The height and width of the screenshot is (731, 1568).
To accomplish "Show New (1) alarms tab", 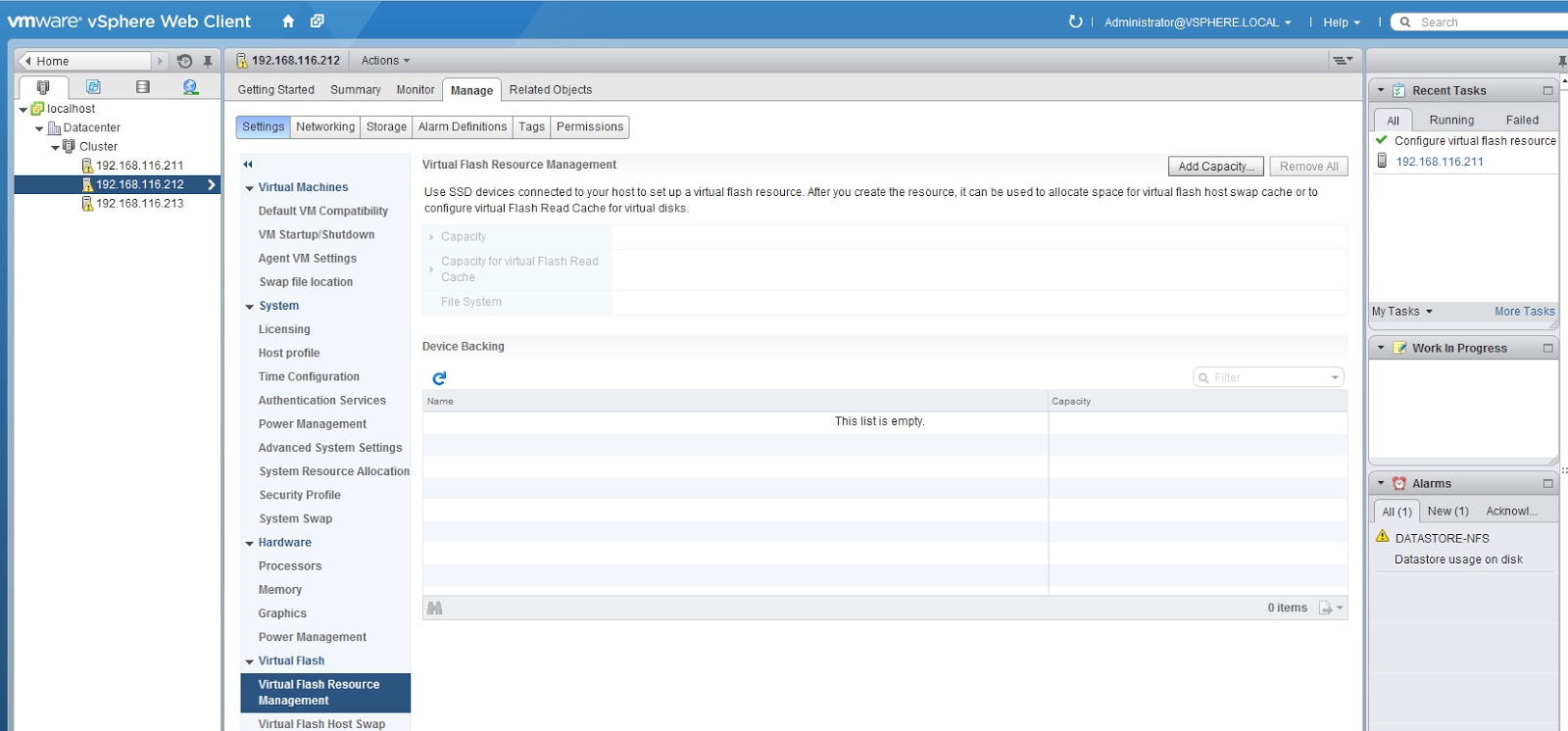I will pos(1448,512).
